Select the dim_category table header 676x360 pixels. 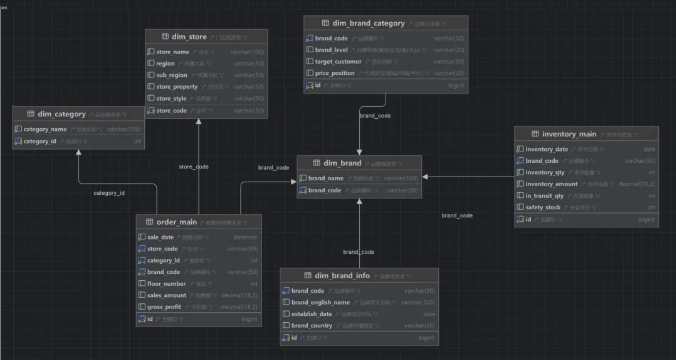78,114
